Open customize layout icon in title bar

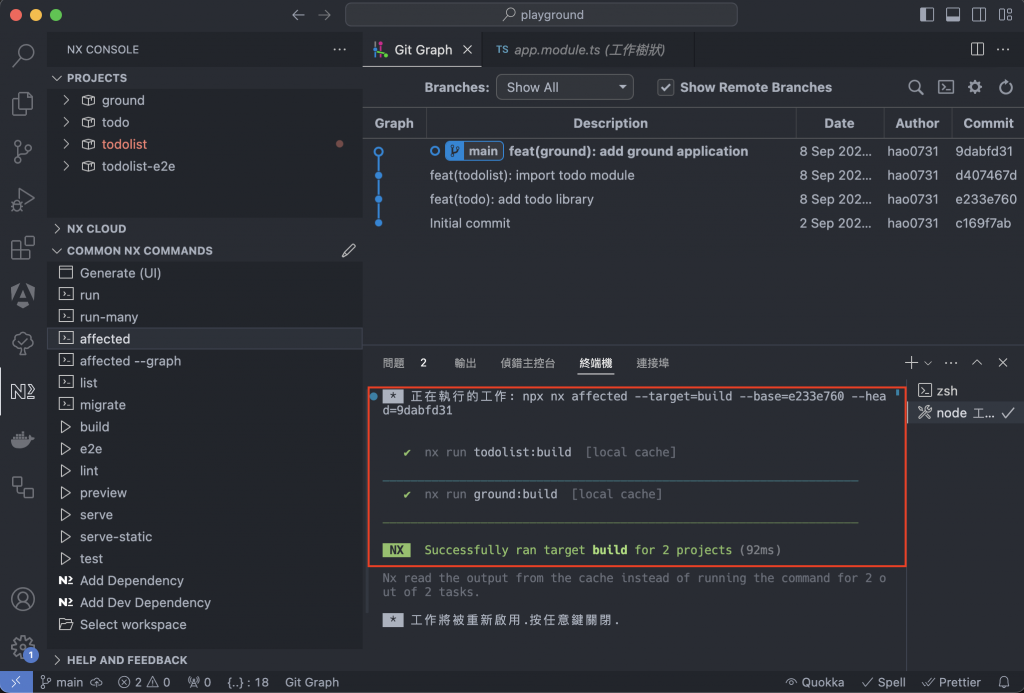pos(1006,14)
